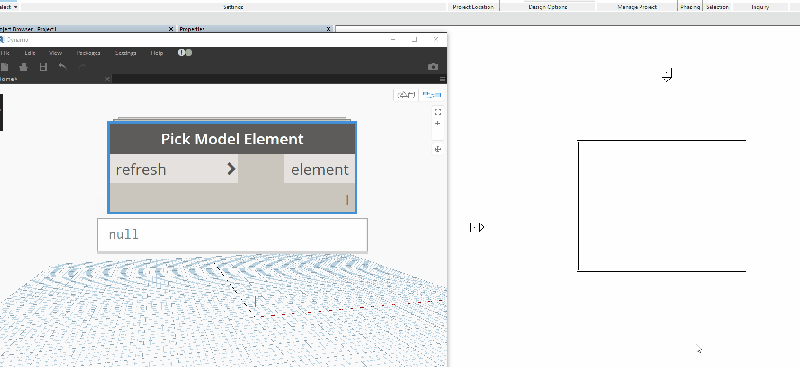
Task: Open the Edit menu in Dynamo
Action: 30,53
